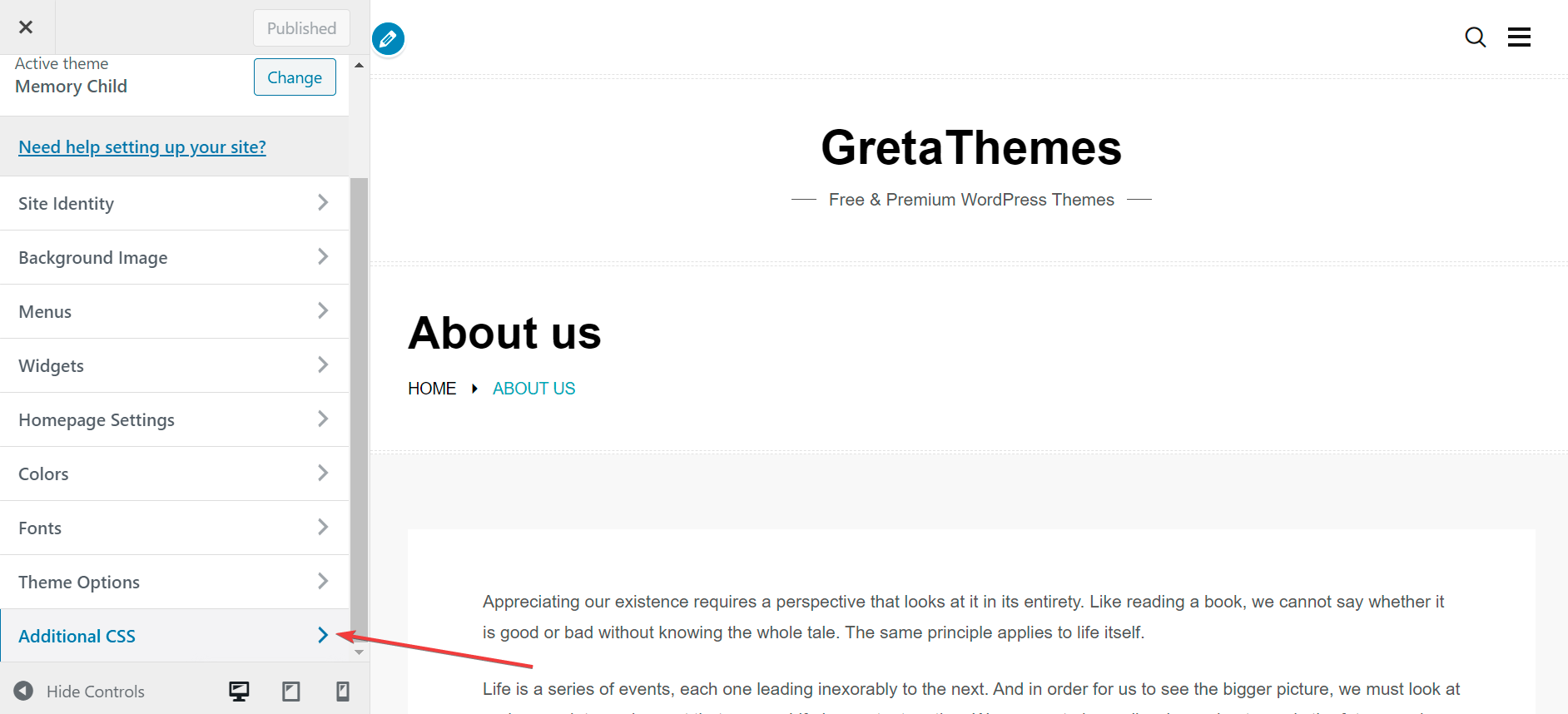Click the GretaThemes site title

coord(970,147)
